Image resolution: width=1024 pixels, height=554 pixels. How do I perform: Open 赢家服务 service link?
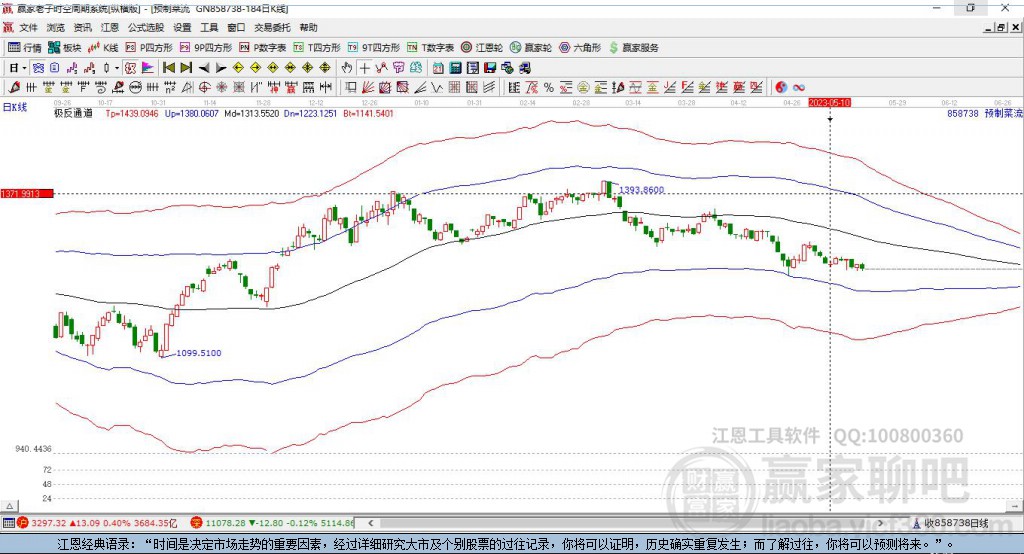pyautogui.click(x=633, y=48)
